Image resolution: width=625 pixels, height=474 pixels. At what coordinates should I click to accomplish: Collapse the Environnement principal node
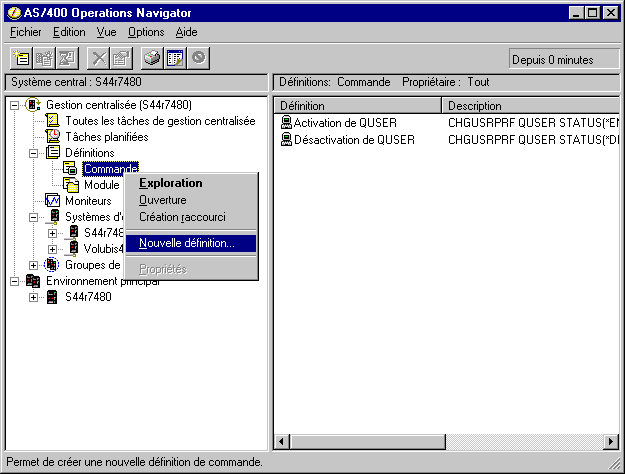pos(14,281)
